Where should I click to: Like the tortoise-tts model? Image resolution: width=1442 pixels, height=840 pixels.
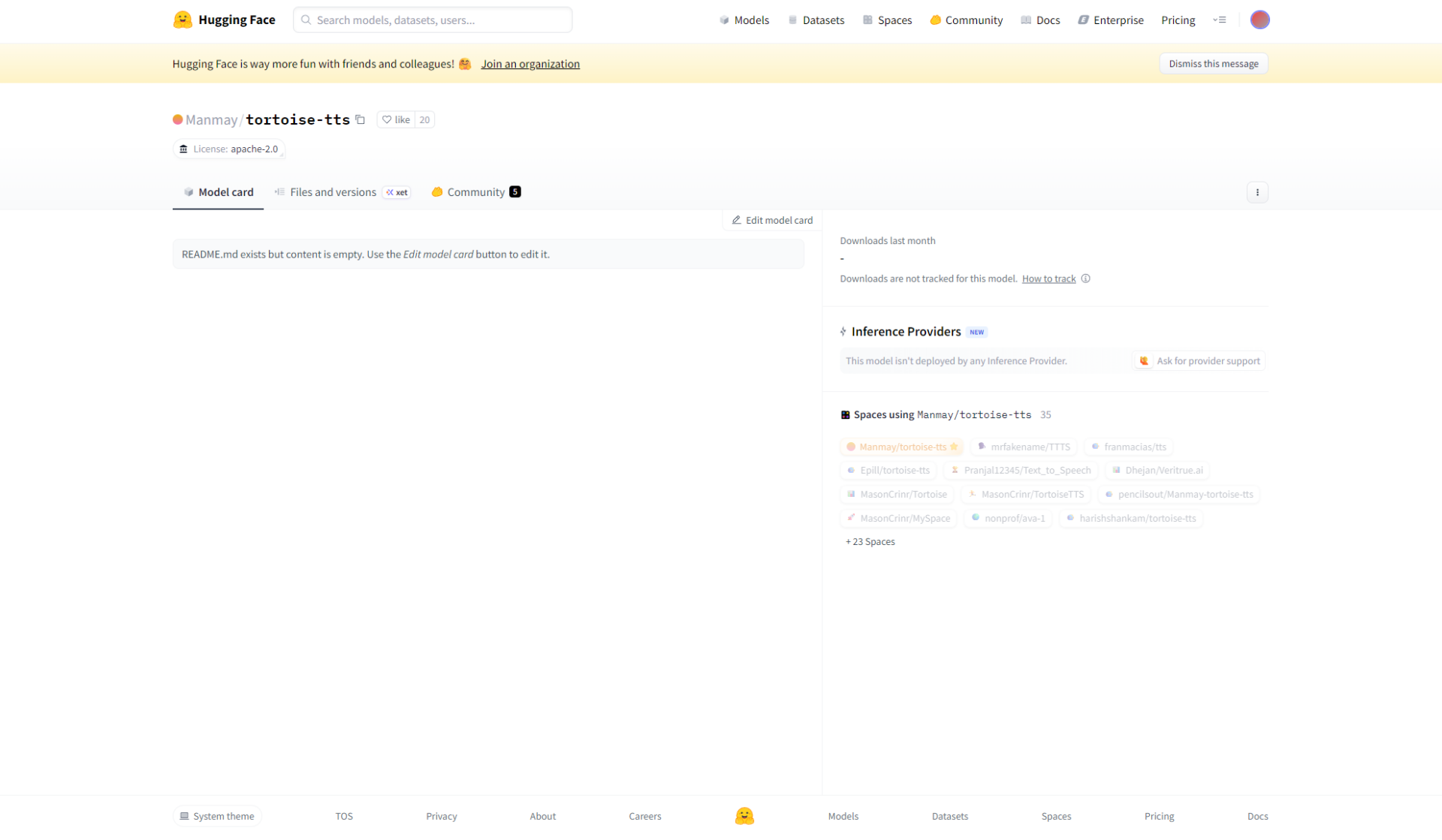tap(396, 119)
